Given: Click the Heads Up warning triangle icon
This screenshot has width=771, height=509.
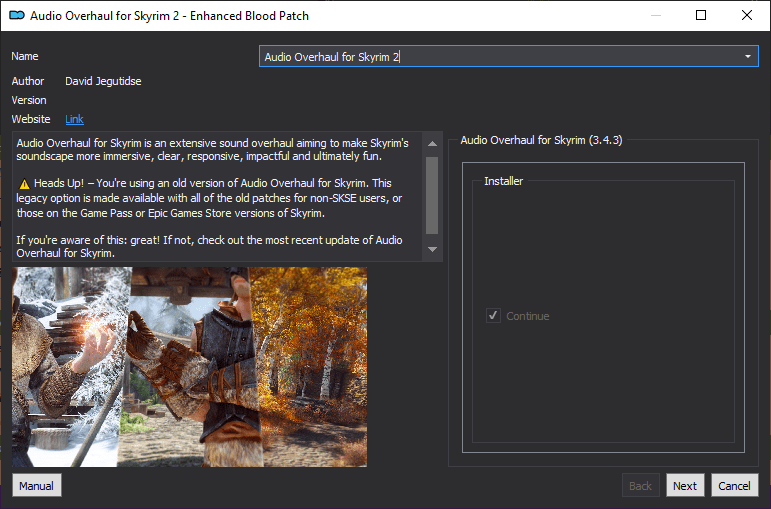Looking at the screenshot, I should coord(24,184).
